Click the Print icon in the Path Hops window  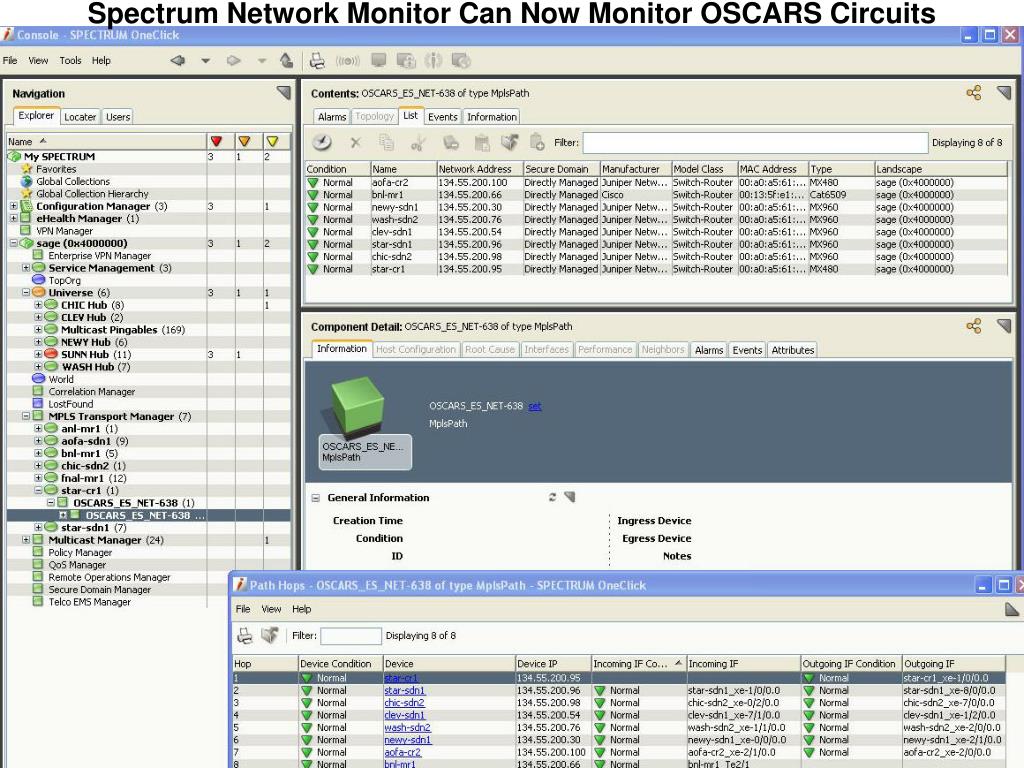point(245,635)
